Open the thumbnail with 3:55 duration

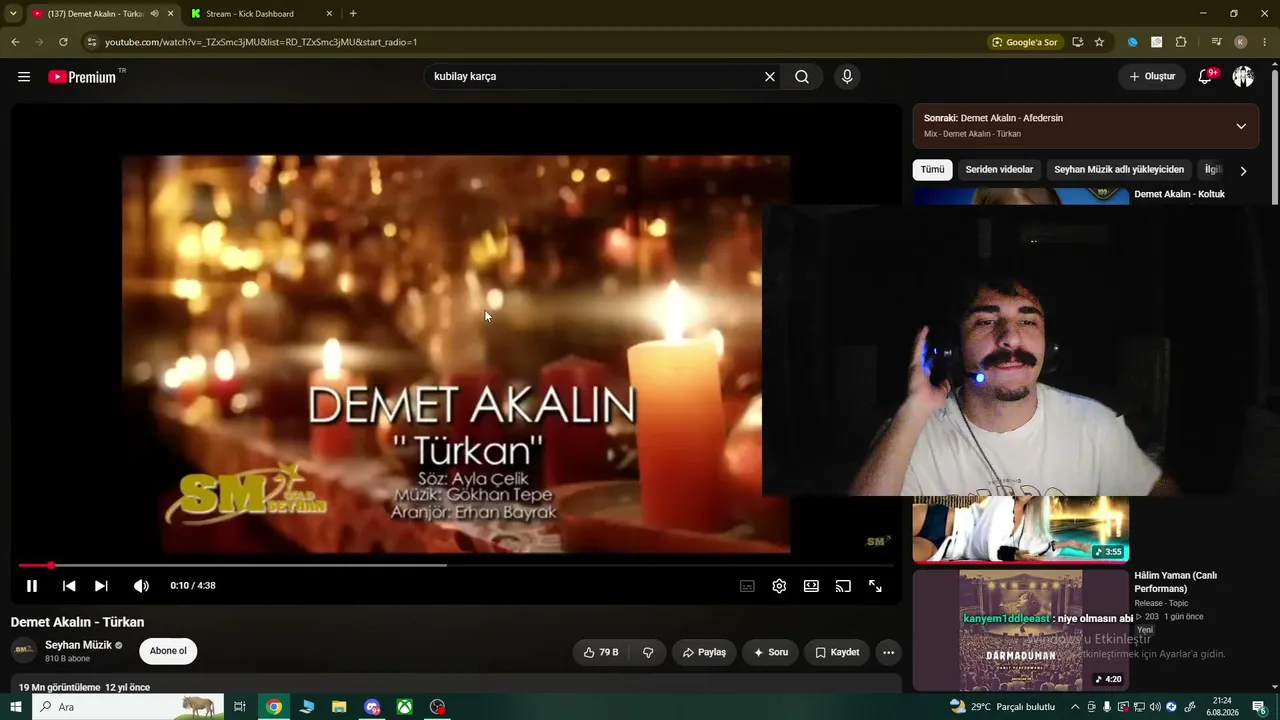pyautogui.click(x=1021, y=530)
